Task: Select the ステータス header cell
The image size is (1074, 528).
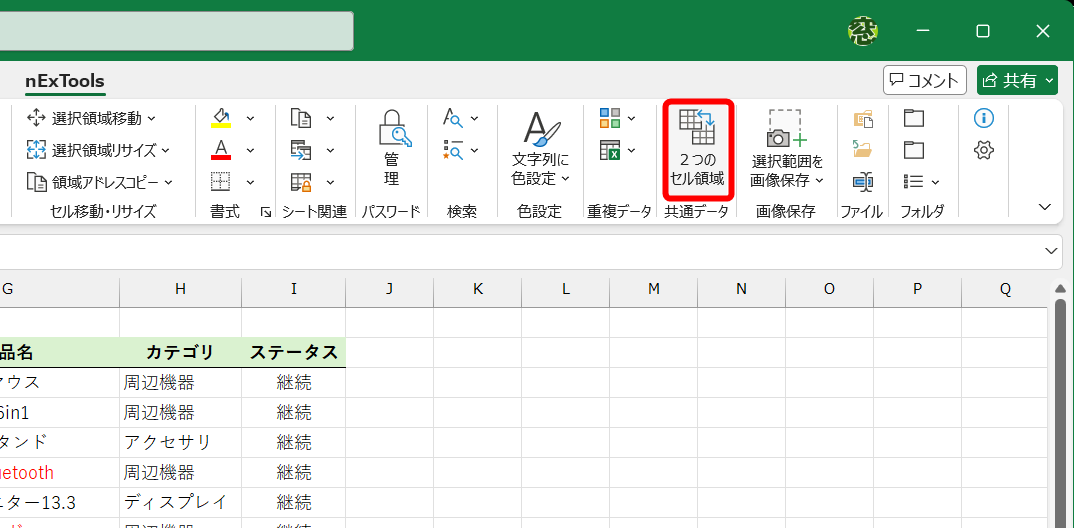Action: tap(293, 353)
